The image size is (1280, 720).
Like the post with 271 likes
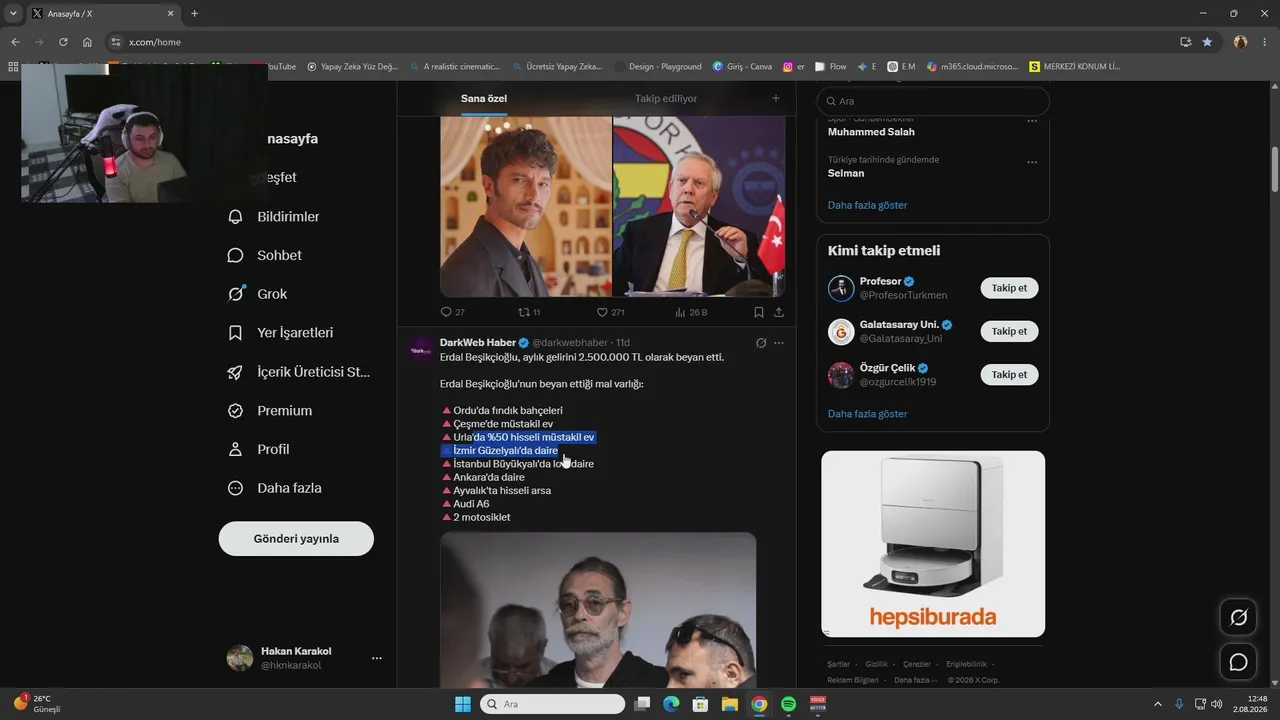(x=610, y=312)
